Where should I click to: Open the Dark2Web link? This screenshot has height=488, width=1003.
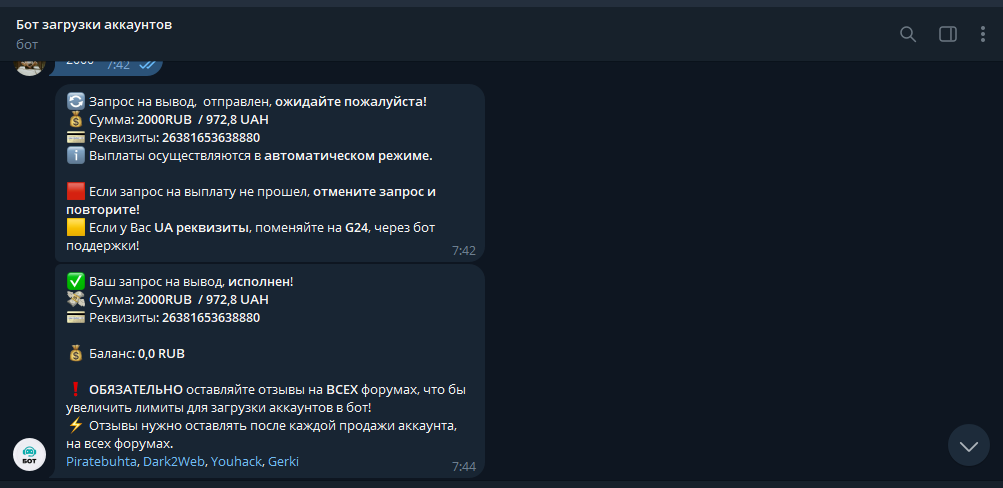click(x=173, y=462)
